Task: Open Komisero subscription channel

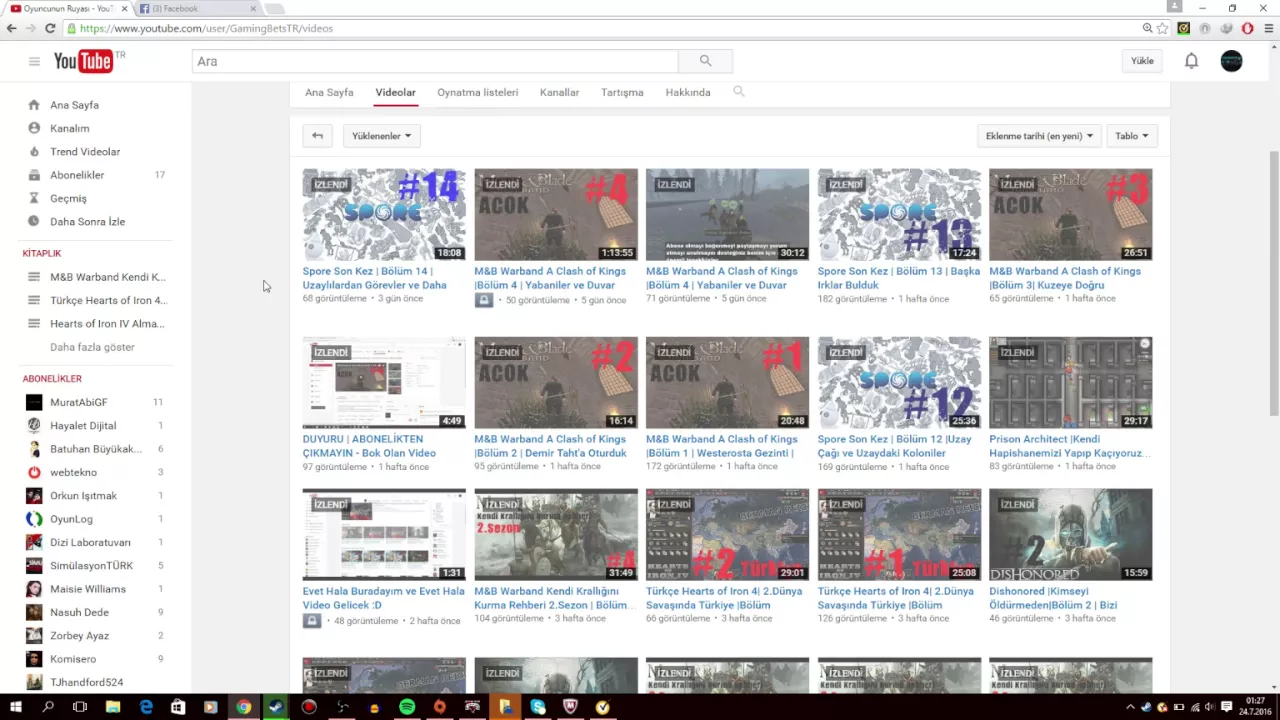Action: pos(73,659)
